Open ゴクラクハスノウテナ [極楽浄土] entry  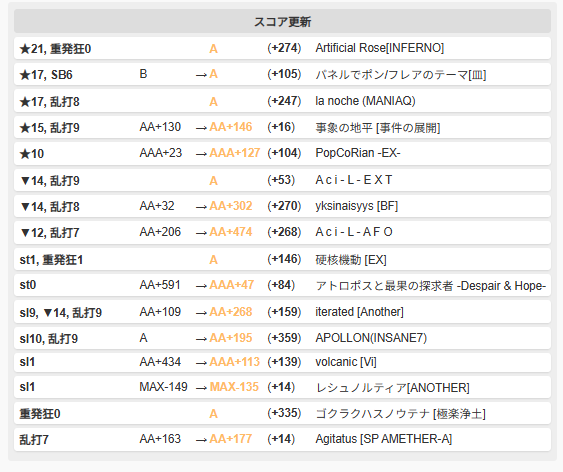pyautogui.click(x=400, y=414)
